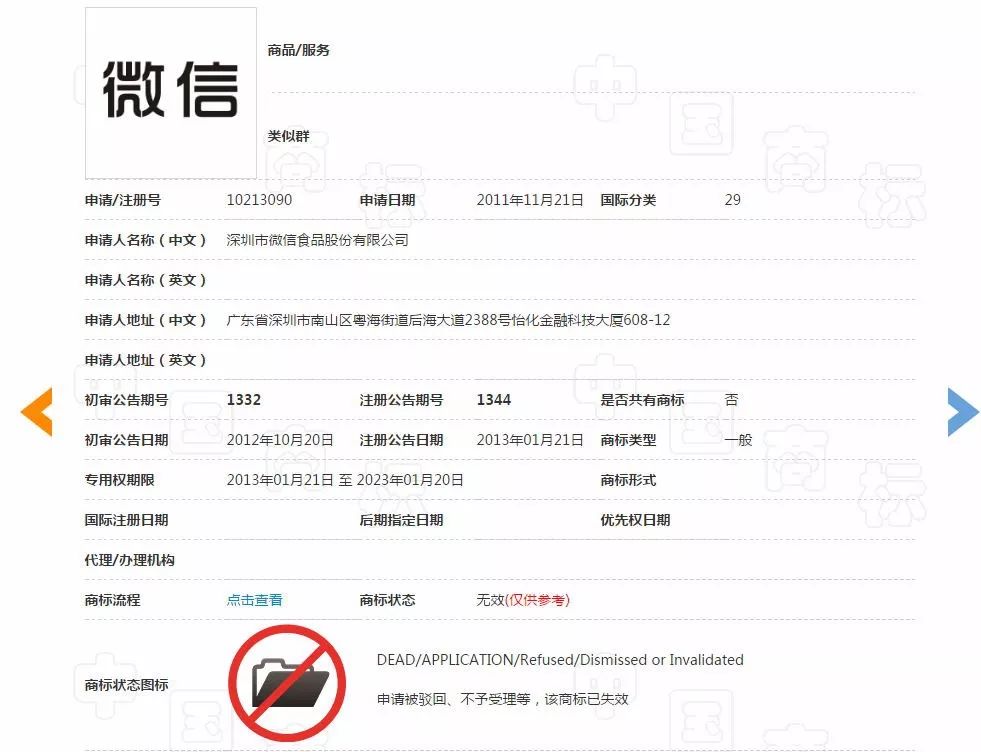
Task: Click the 类似群 label
Action: click(288, 136)
